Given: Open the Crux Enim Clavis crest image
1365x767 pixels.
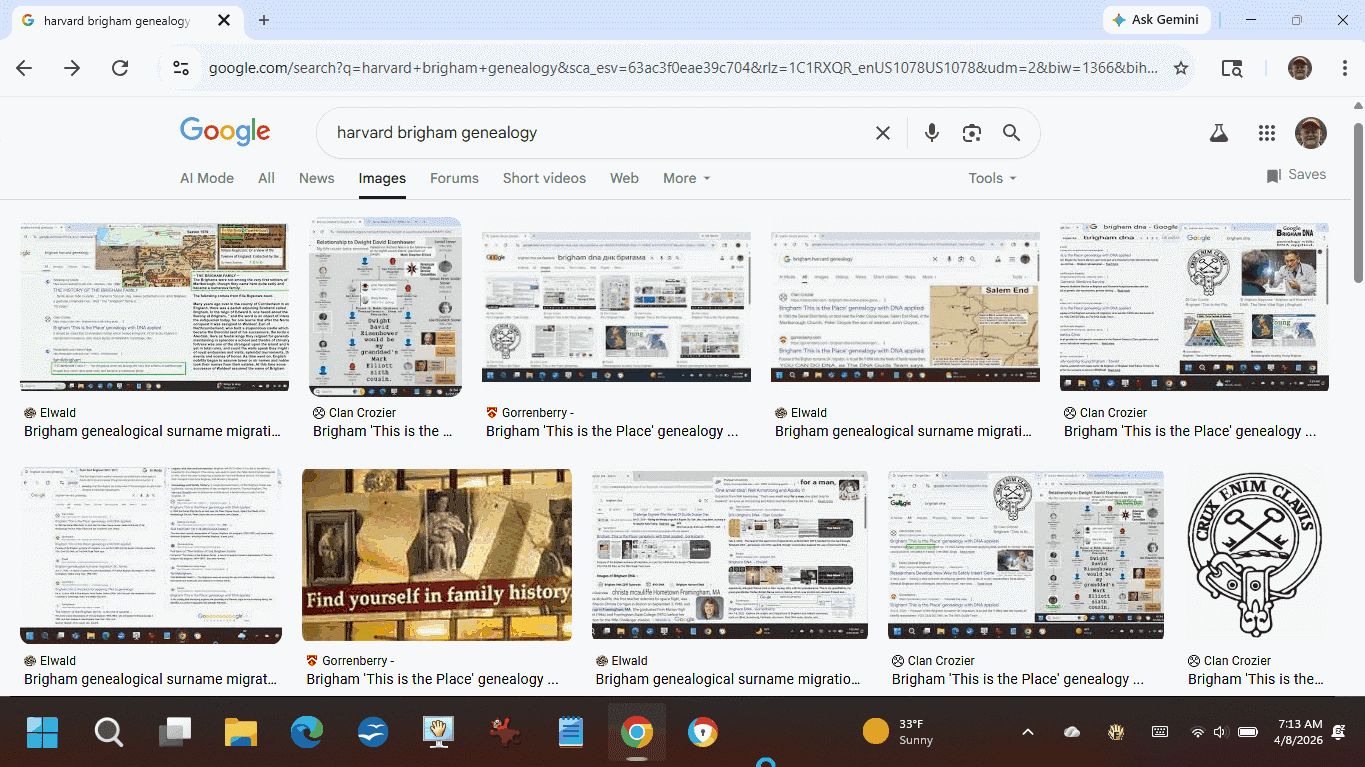Looking at the screenshot, I should (x=1256, y=555).
